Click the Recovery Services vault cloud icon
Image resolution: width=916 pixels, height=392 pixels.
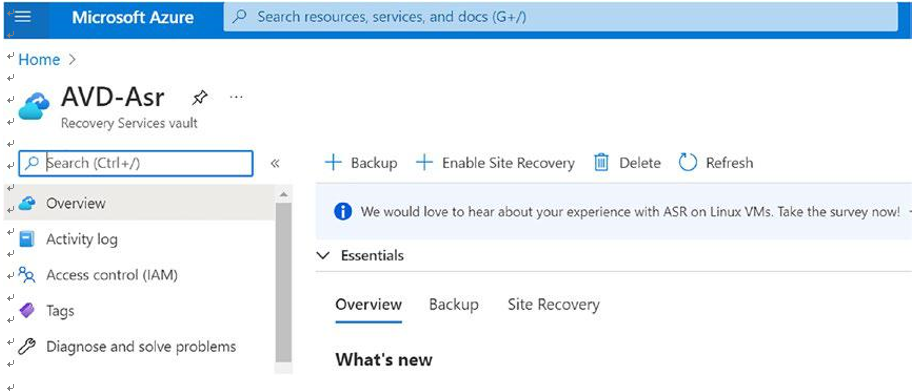(x=34, y=106)
